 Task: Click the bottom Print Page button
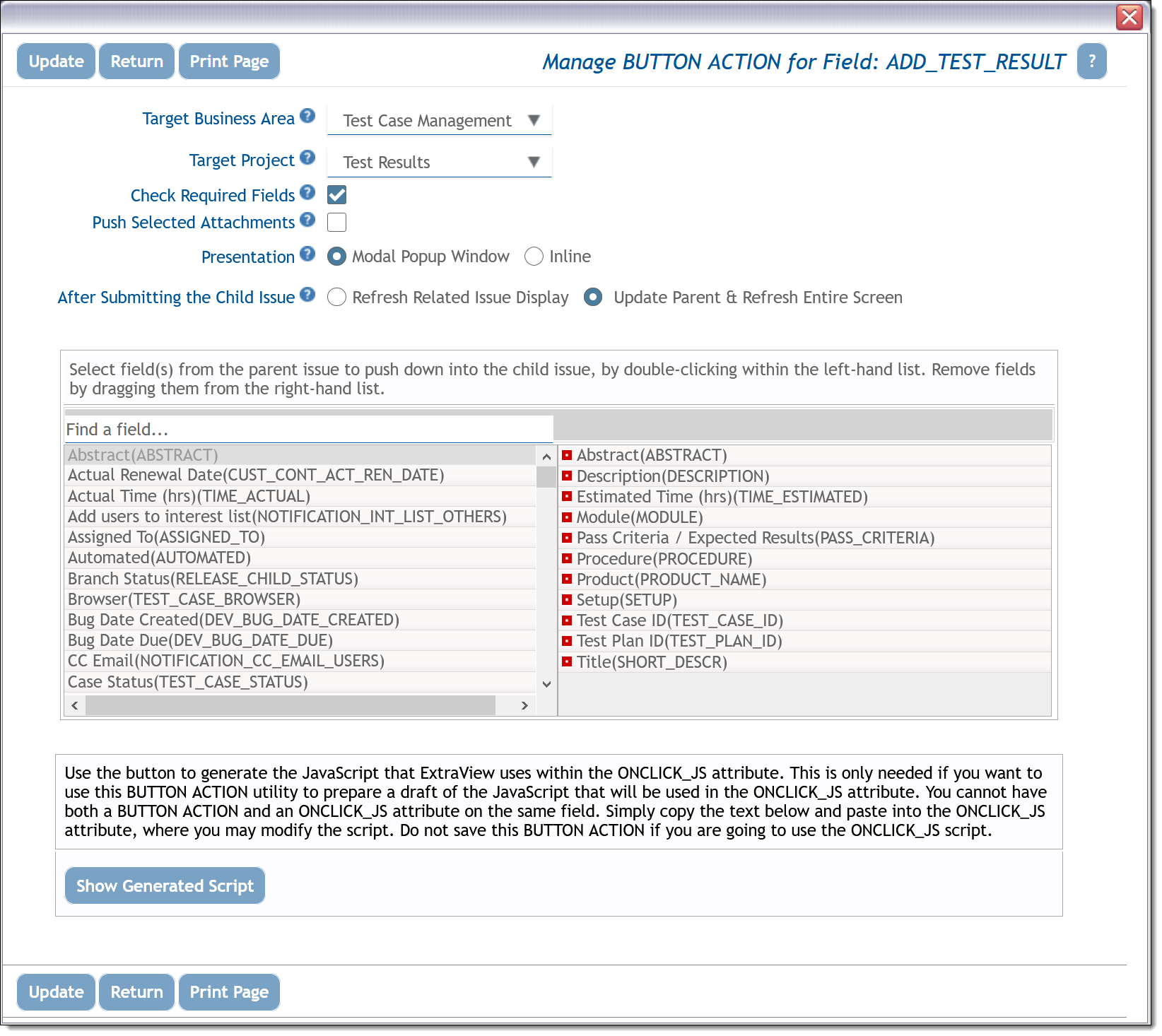(x=229, y=992)
